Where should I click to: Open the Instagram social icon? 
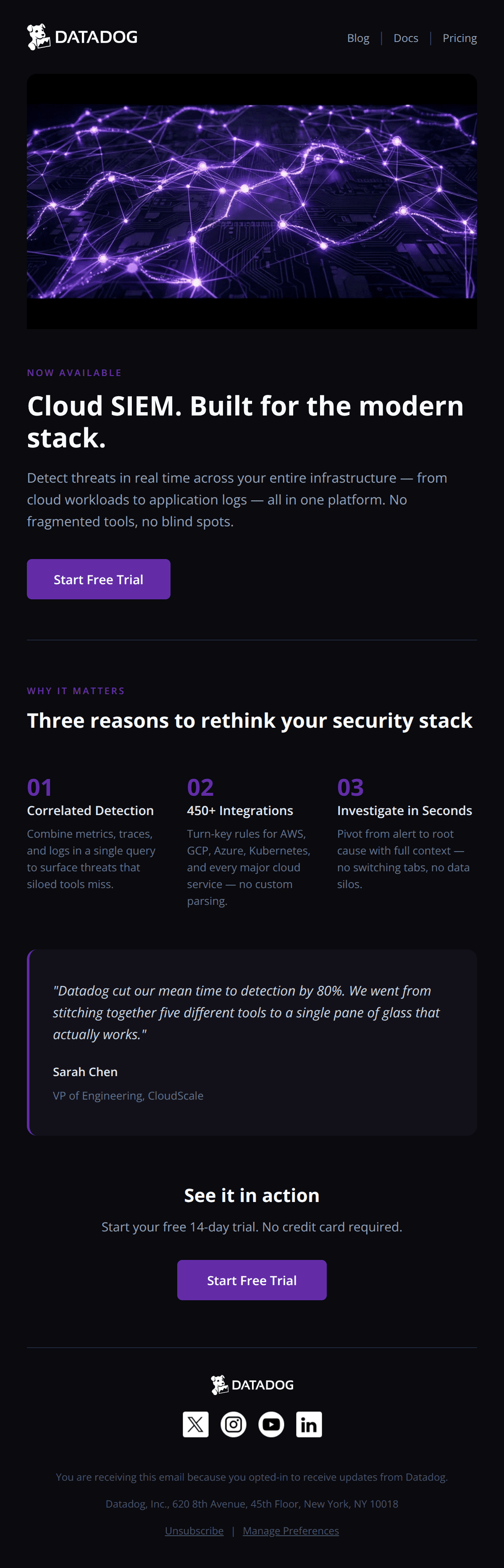(234, 1424)
